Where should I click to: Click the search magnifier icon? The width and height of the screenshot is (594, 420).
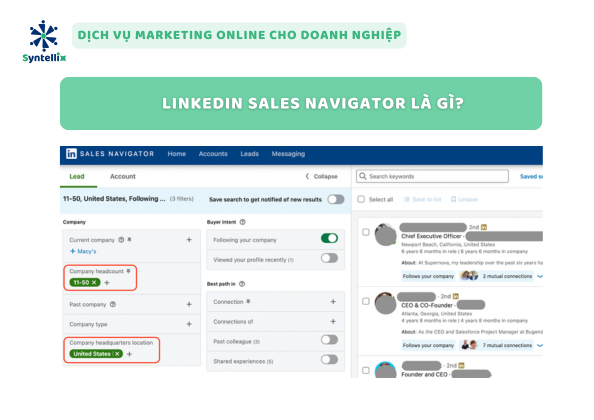363,176
